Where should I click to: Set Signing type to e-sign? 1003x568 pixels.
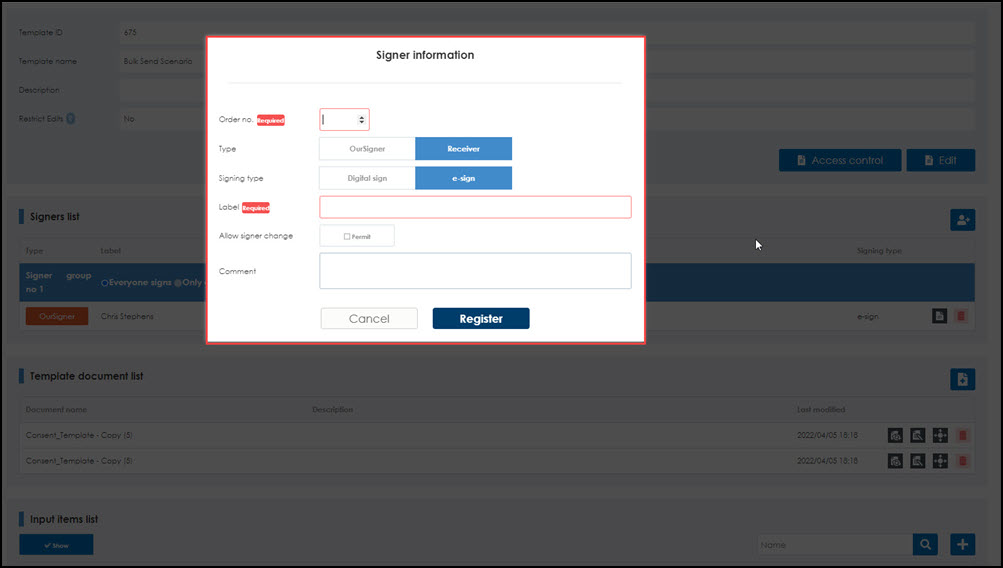(x=463, y=178)
